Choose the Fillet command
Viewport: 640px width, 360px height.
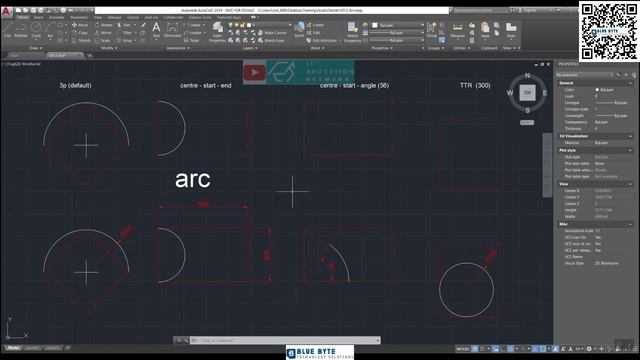click(125, 33)
